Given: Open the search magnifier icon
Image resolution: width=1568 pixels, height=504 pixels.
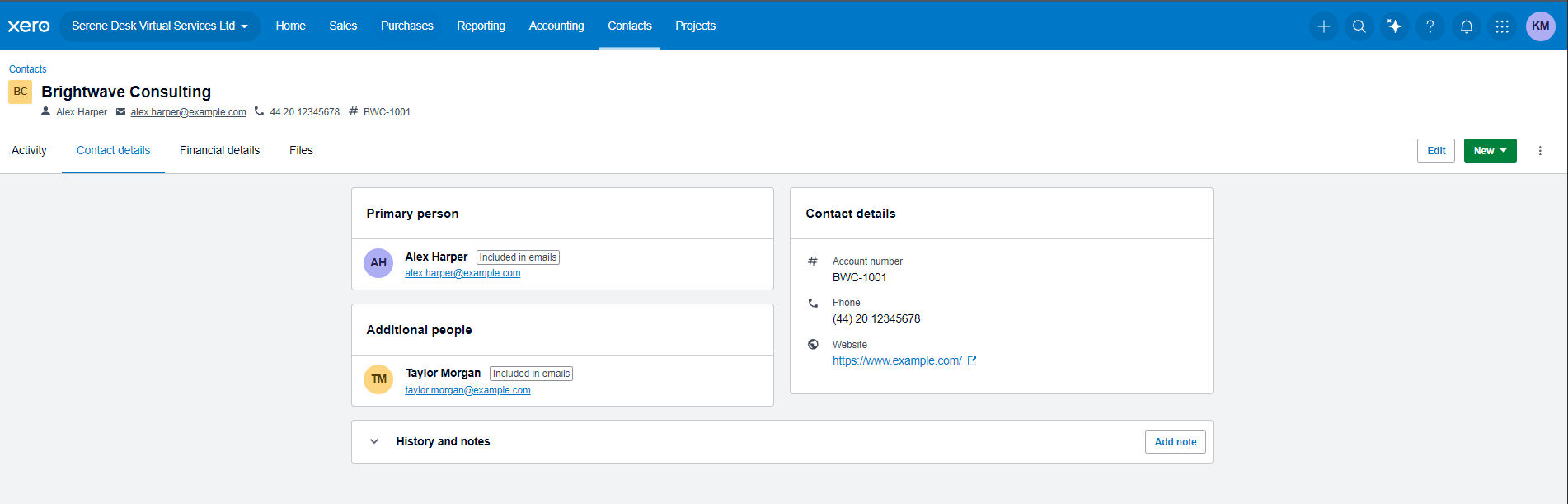Looking at the screenshot, I should [1359, 26].
